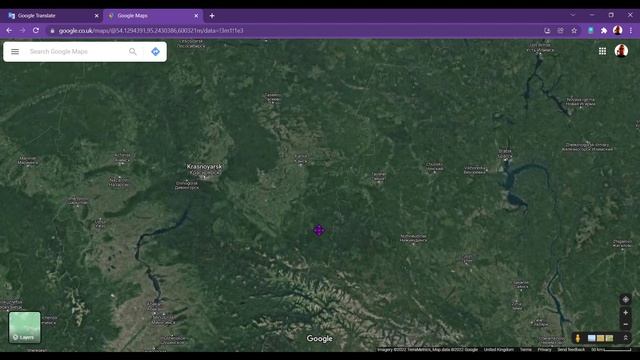Open the Google account avatar on the map
Screen dimensions: 640x360
(x=621, y=51)
